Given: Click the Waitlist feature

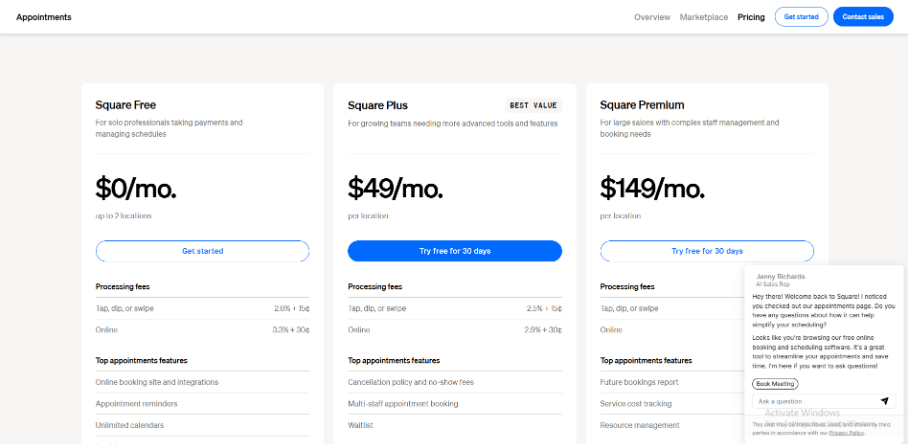Looking at the screenshot, I should (361, 425).
